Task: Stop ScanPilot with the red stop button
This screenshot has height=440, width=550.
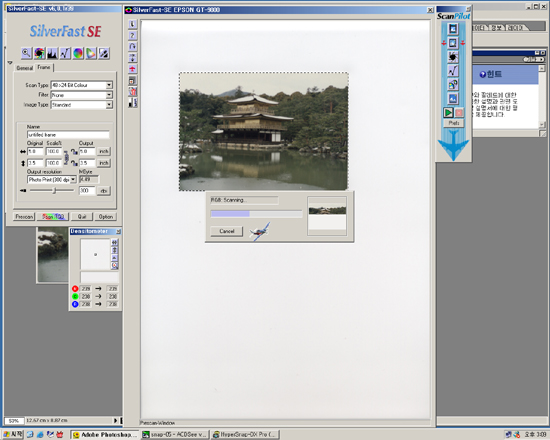Action: pyautogui.click(x=459, y=113)
